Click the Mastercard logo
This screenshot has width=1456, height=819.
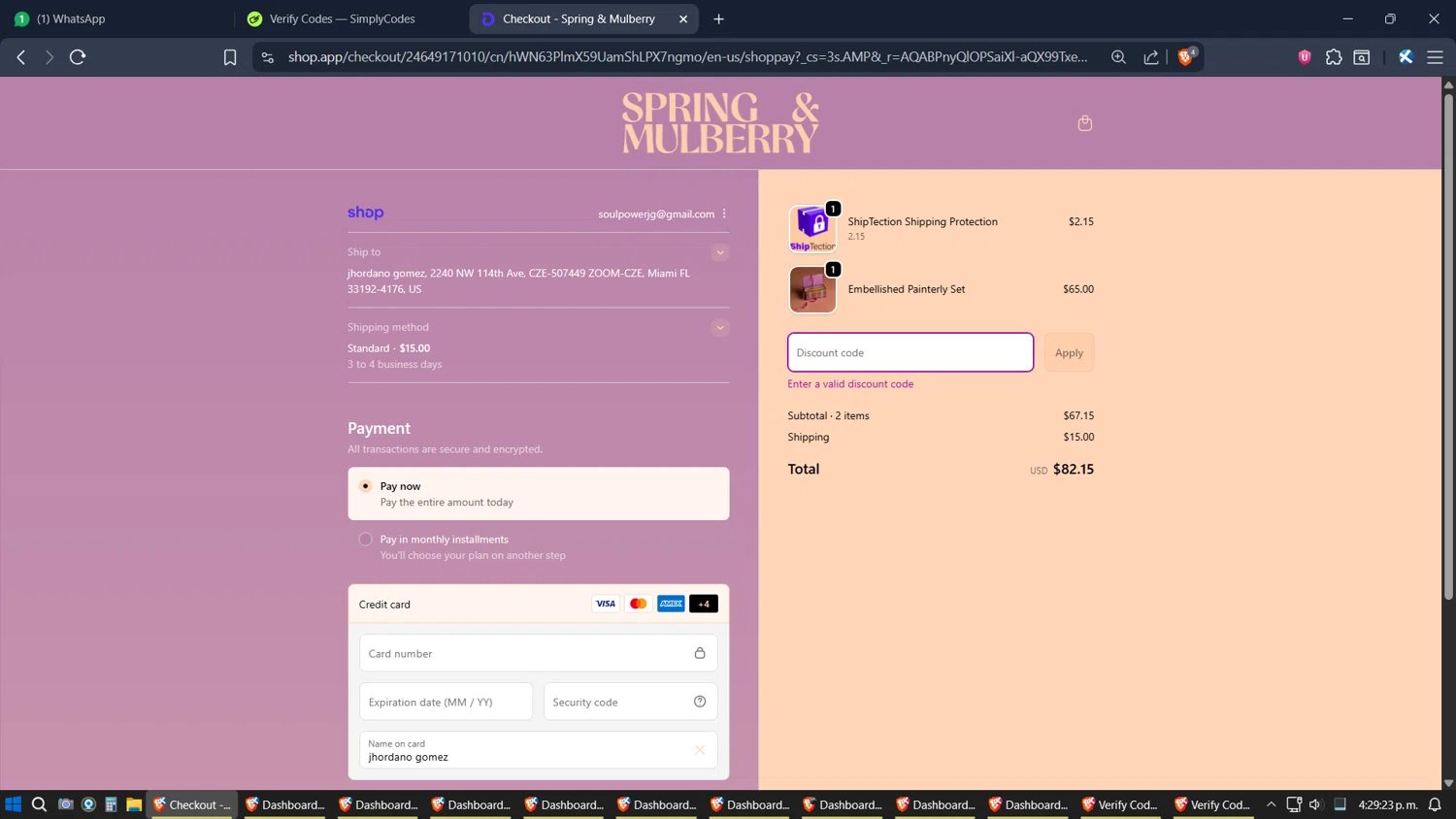coord(638,604)
